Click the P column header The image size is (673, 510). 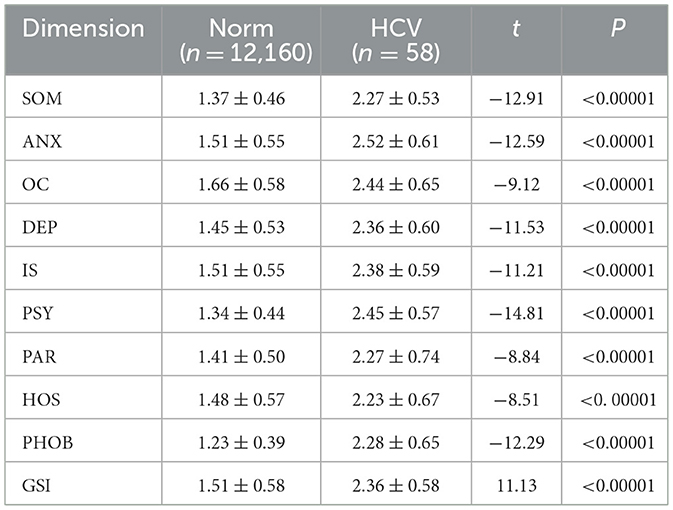[x=616, y=29]
